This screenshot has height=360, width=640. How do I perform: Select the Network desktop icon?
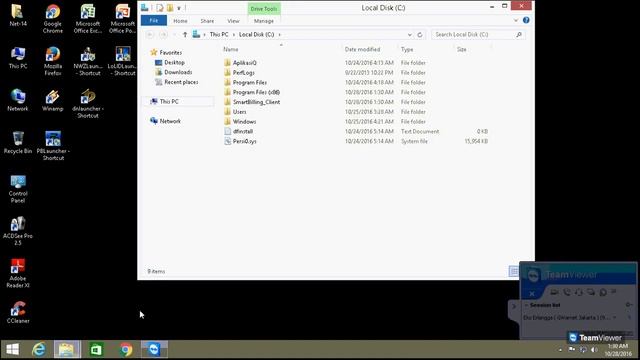click(18, 100)
